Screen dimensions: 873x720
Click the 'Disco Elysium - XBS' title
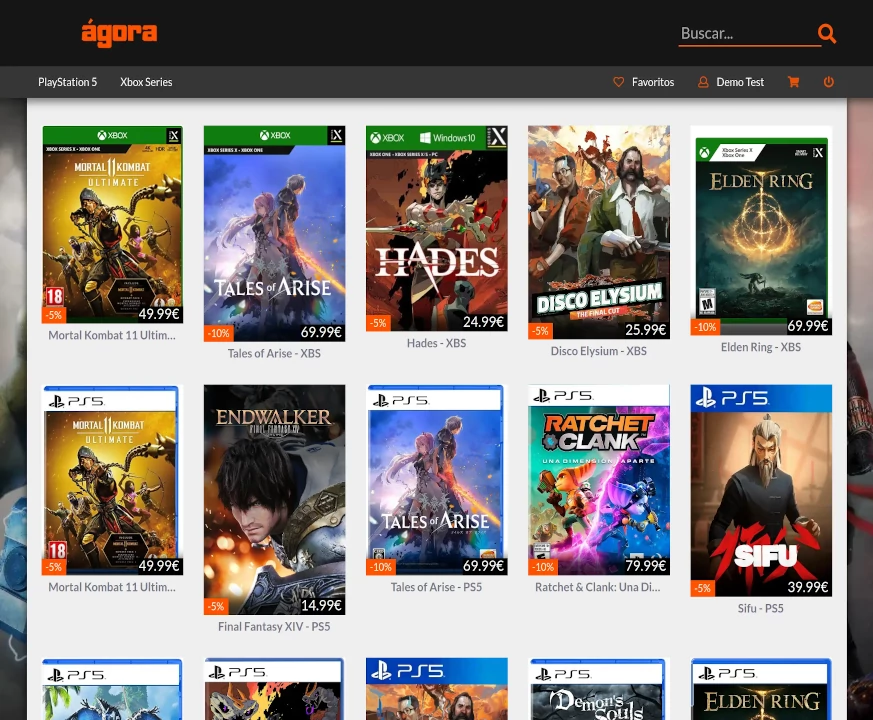tap(599, 351)
